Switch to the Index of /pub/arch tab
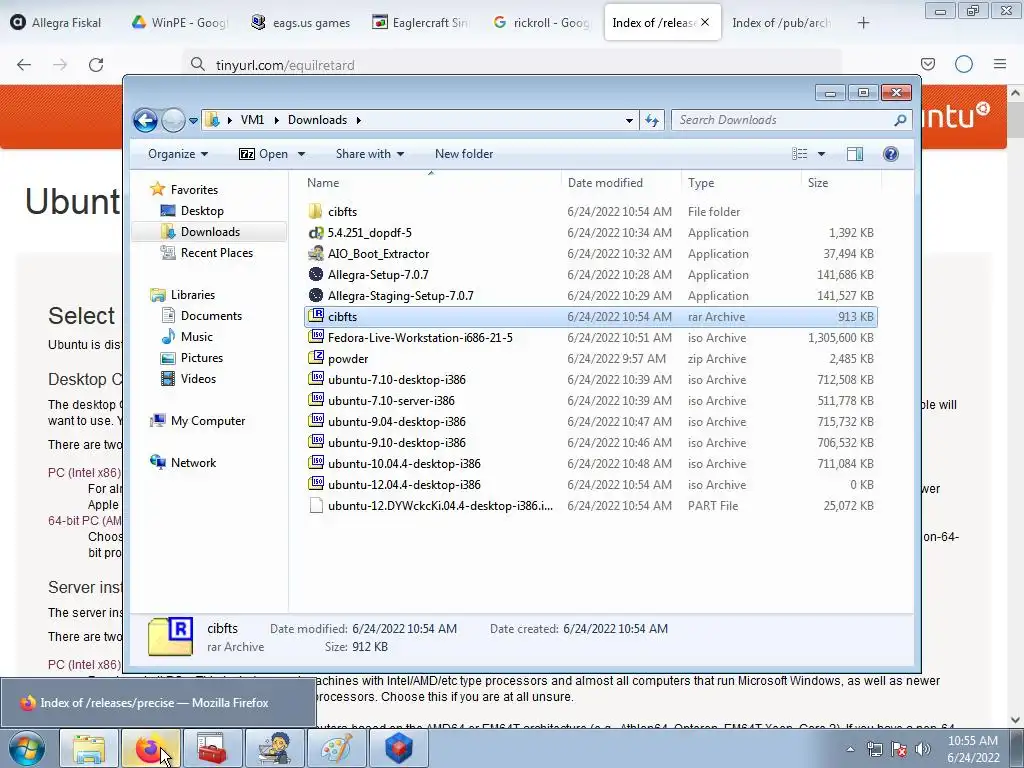 [x=782, y=23]
